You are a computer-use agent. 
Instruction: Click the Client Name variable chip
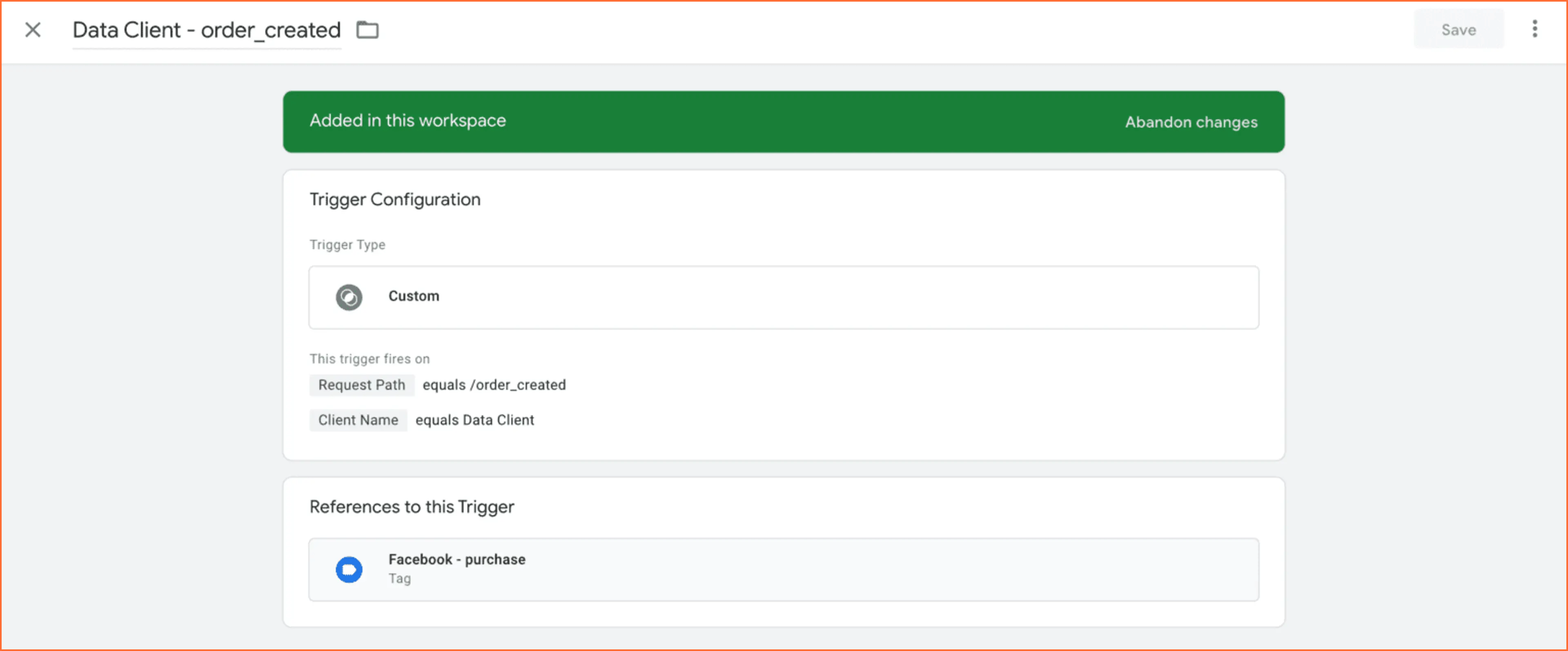(x=358, y=420)
